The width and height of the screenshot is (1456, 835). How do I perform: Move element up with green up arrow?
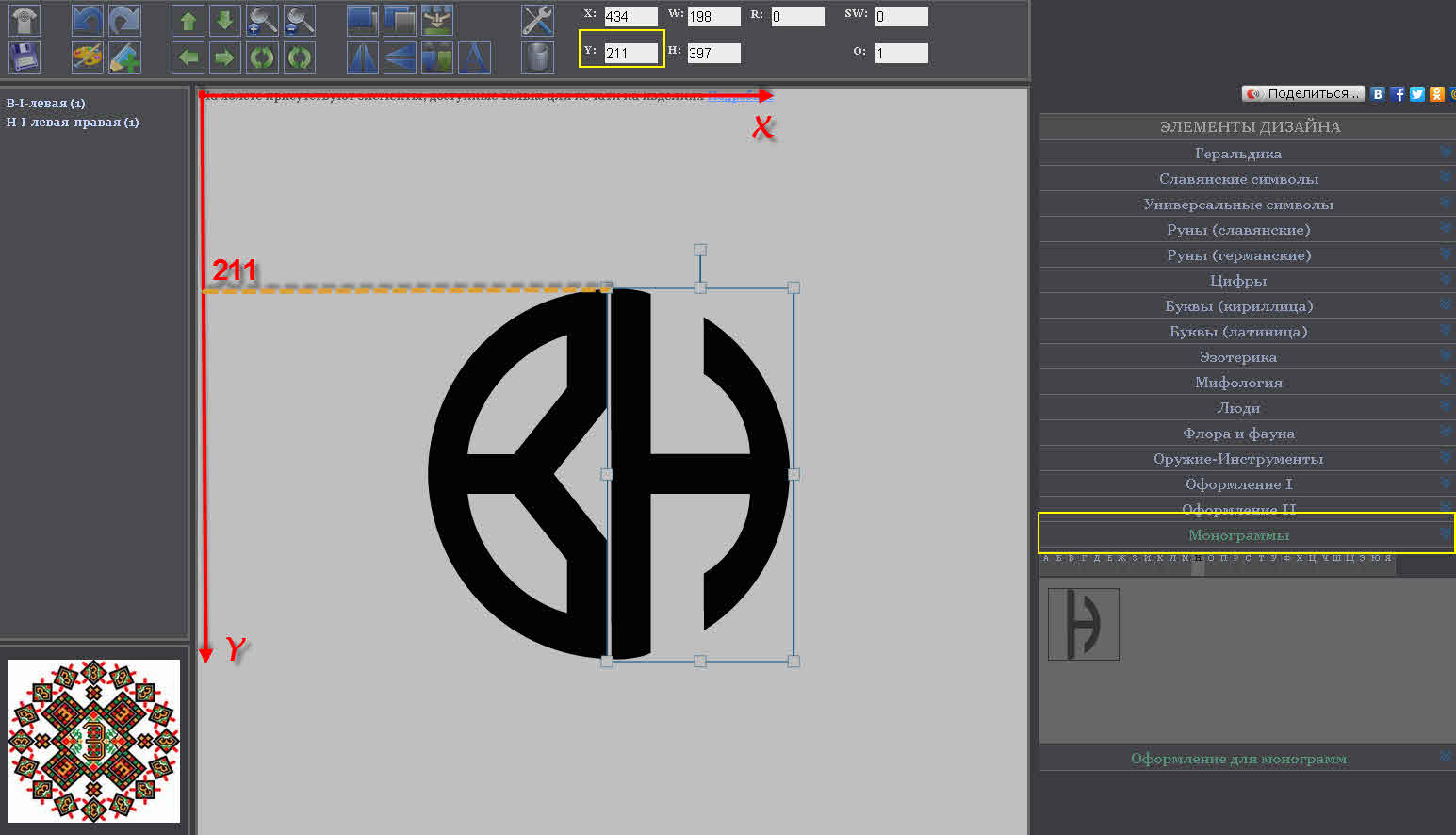(x=188, y=20)
